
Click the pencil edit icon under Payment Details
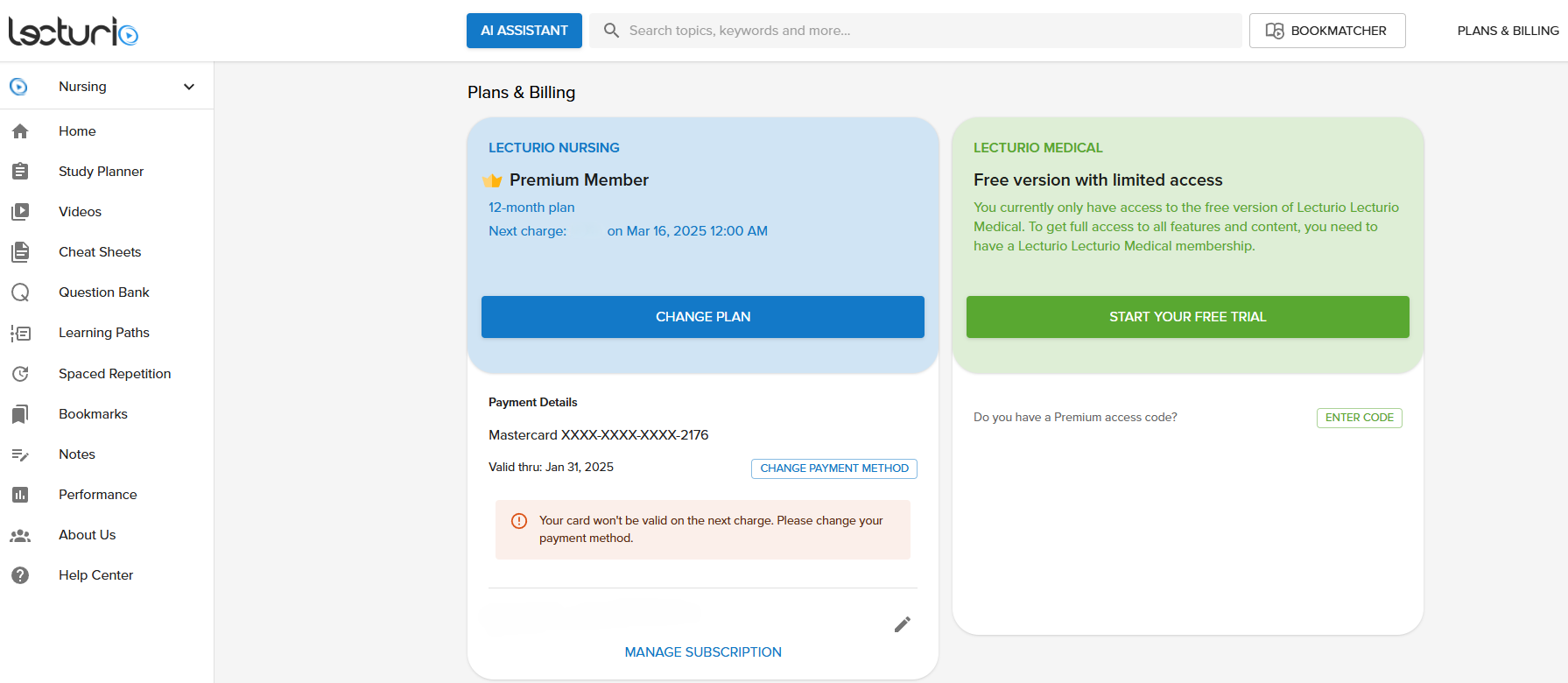click(x=902, y=623)
